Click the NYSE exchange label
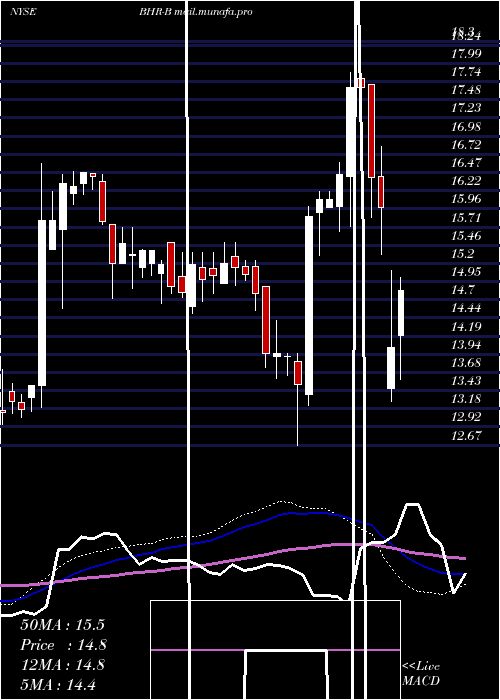 (x=23, y=12)
